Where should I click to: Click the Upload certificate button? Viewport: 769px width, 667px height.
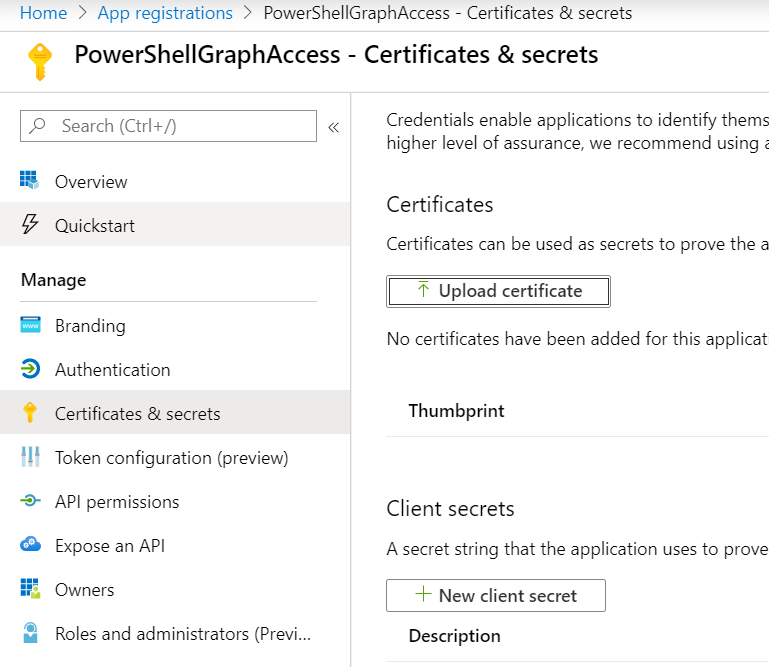pos(498,291)
